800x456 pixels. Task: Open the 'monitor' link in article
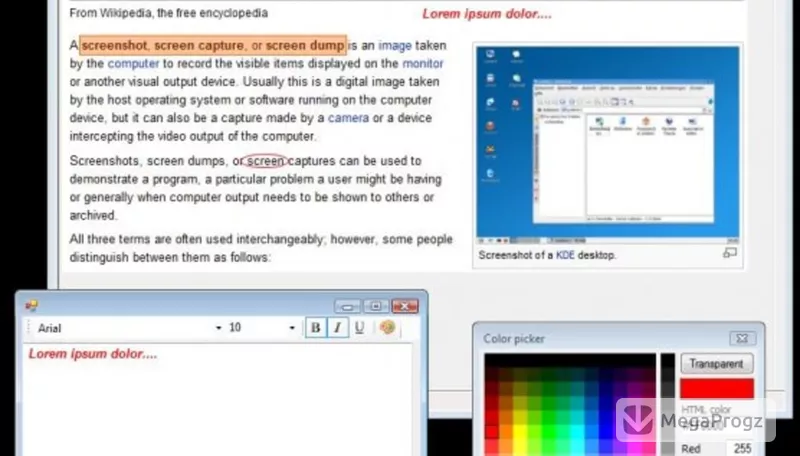(x=423, y=64)
